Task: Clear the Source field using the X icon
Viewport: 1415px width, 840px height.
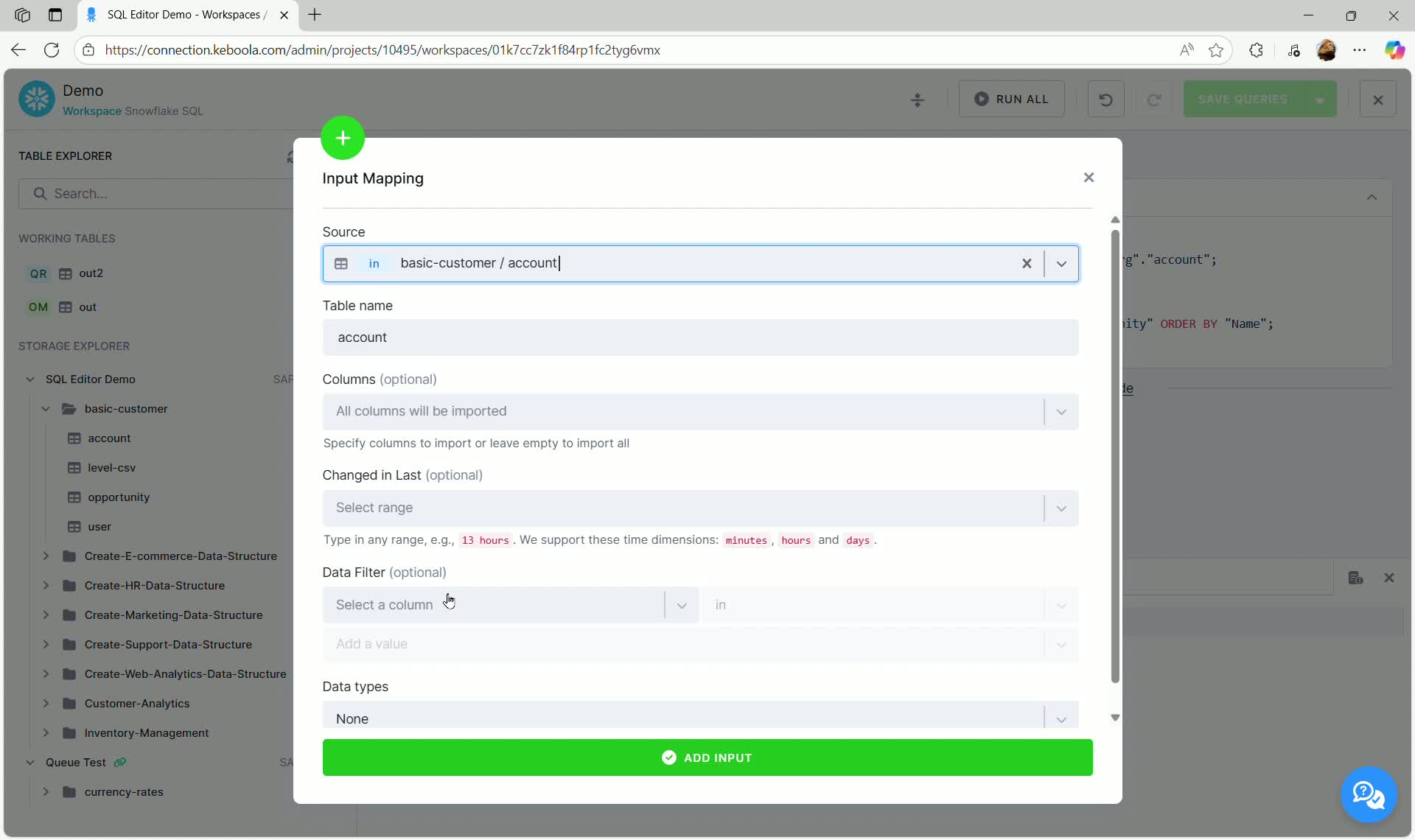Action: [x=1027, y=263]
